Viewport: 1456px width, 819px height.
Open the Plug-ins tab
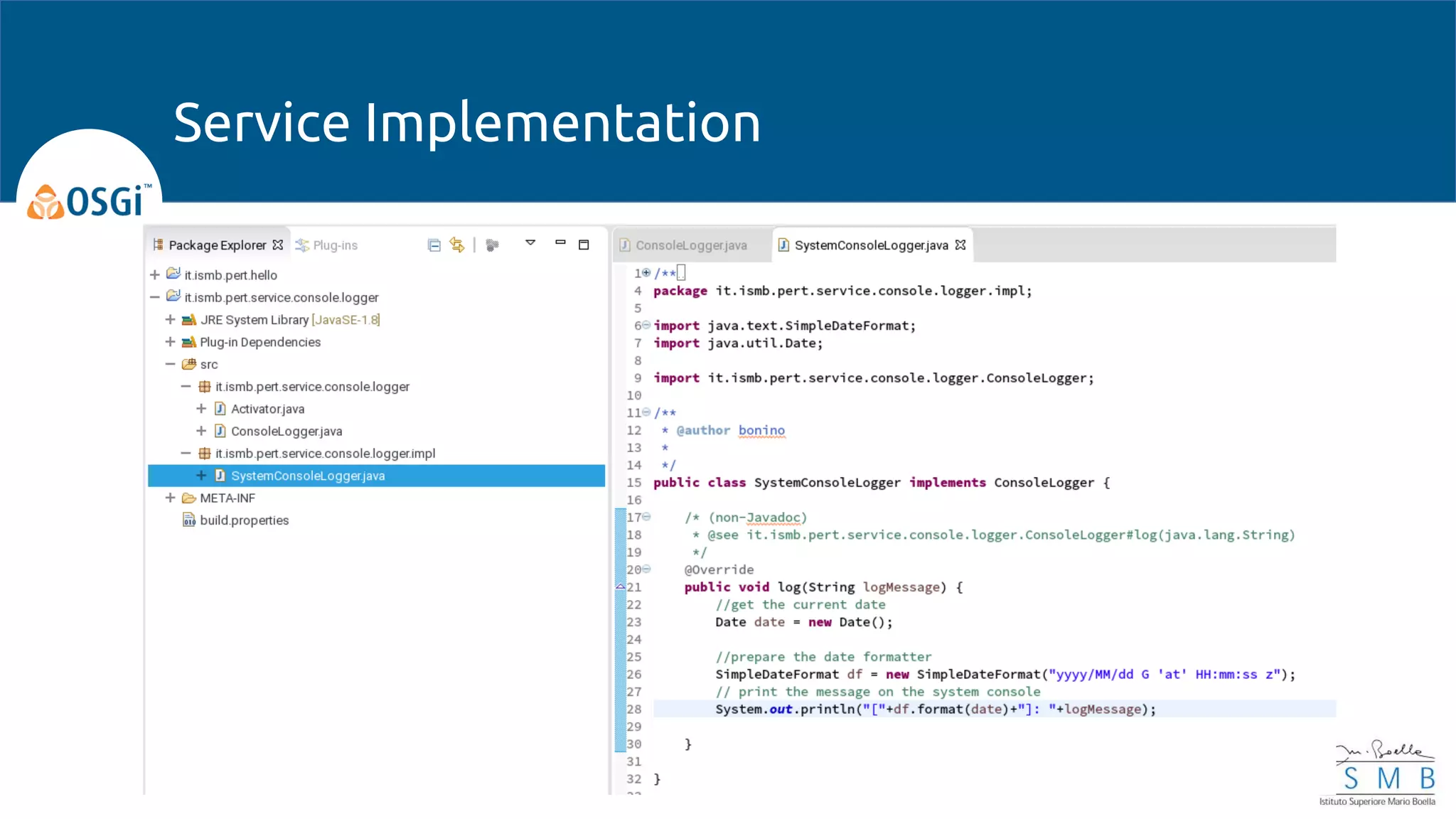(327, 245)
